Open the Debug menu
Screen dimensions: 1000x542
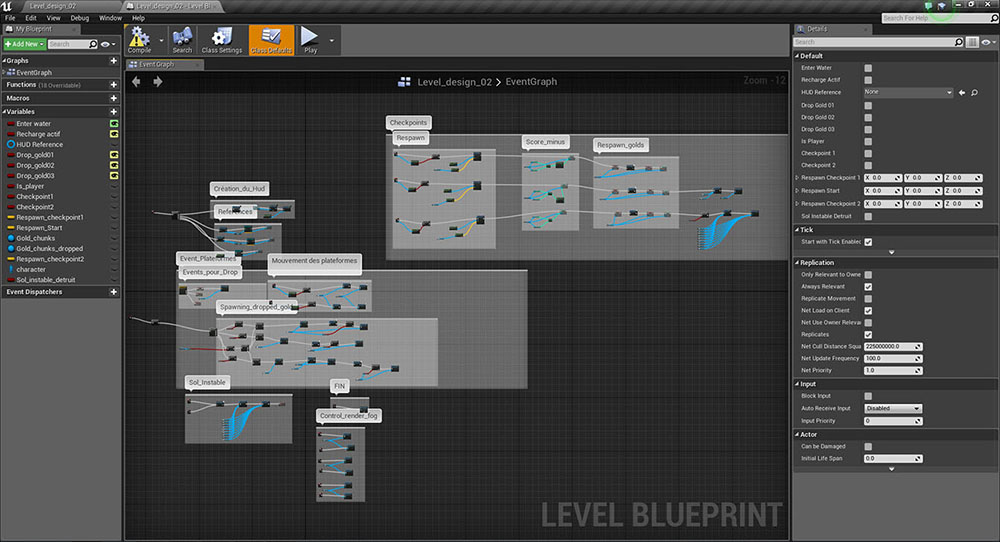(x=80, y=18)
